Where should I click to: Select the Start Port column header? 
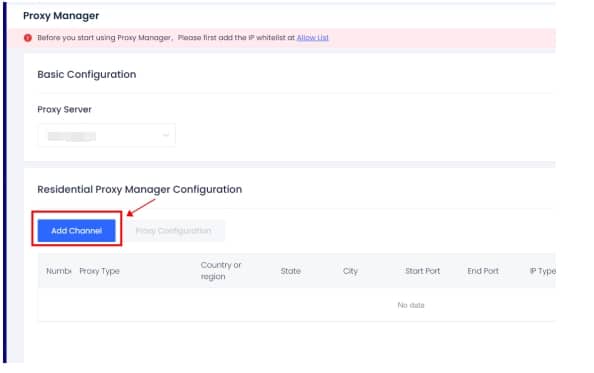pyautogui.click(x=422, y=271)
